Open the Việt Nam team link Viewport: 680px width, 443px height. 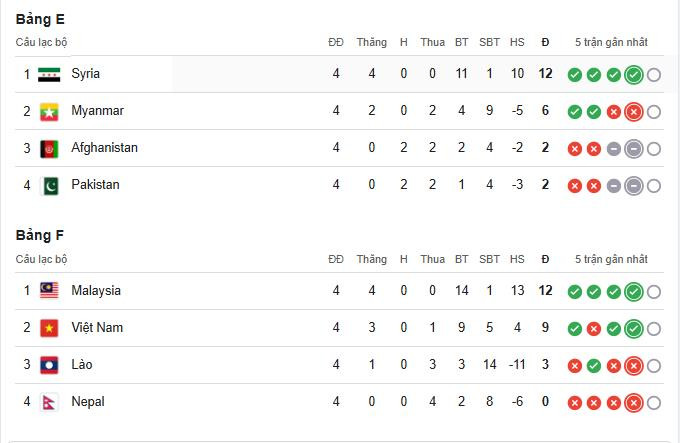tap(96, 328)
